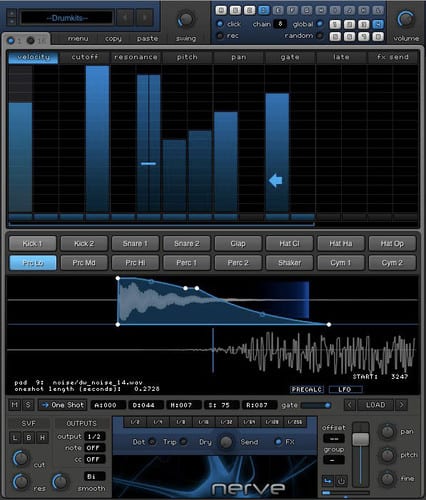Click the previous preset arrow beside Drumkits
Screen dimensions: 426x500
(125, 17)
